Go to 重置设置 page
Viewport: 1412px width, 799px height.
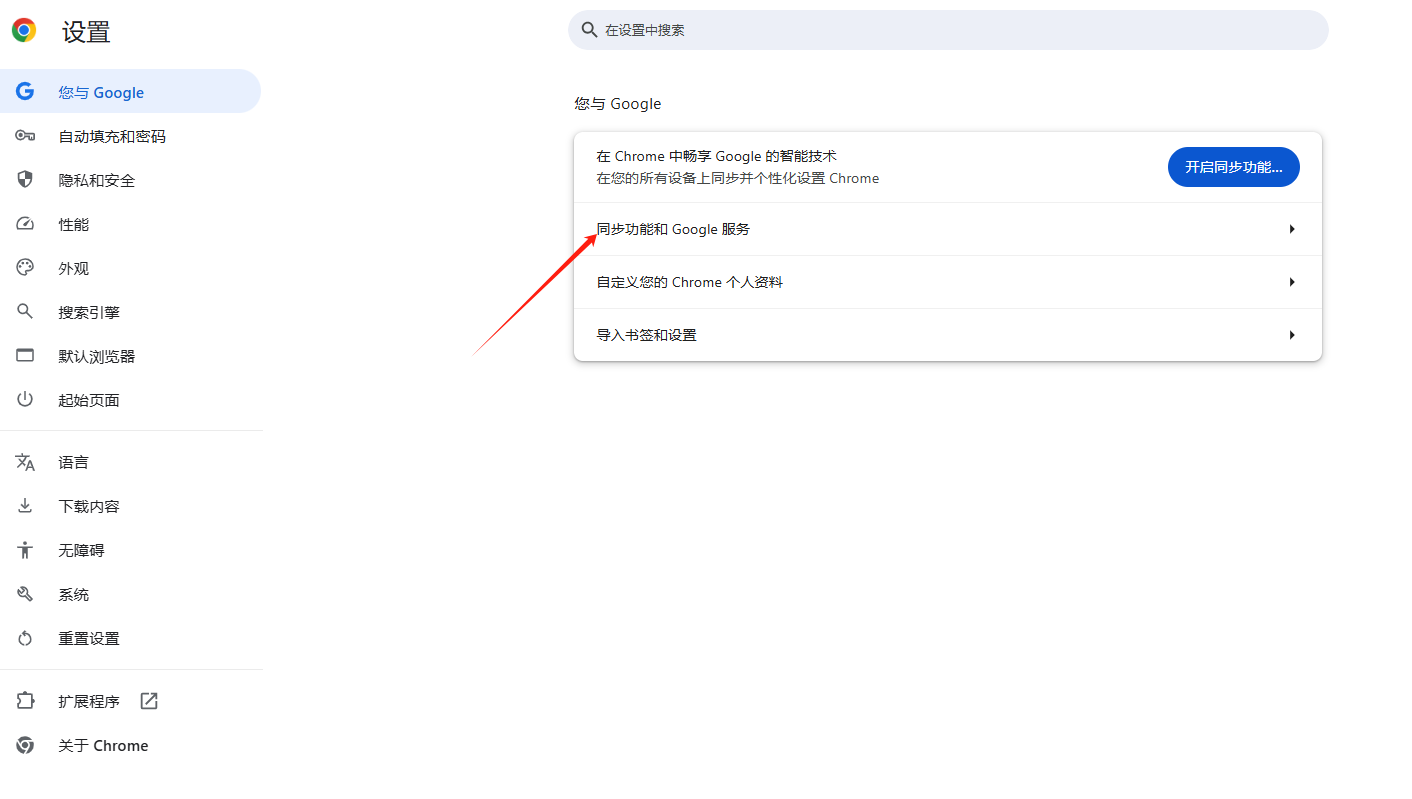130,638
